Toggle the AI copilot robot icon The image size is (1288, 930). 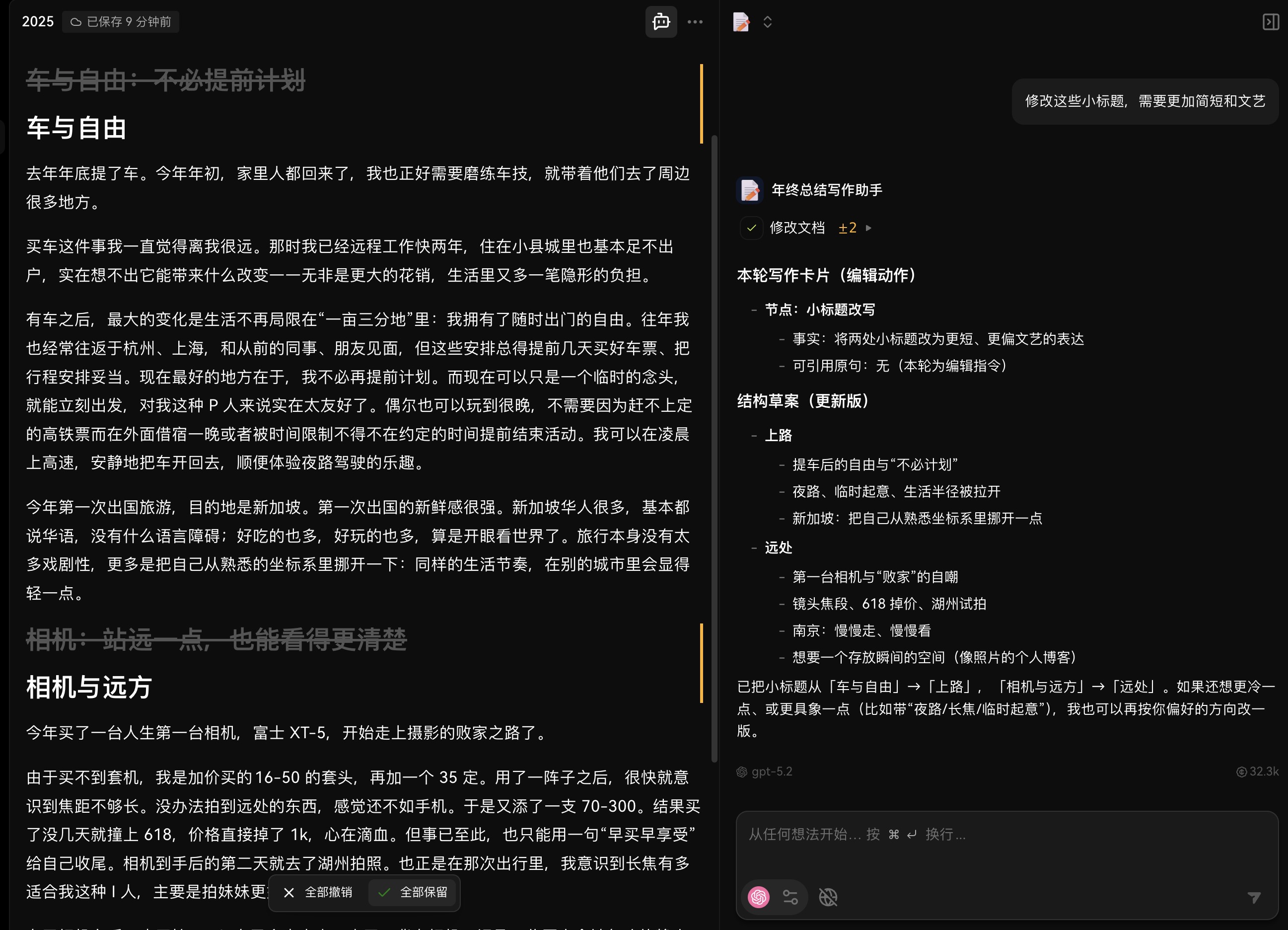pyautogui.click(x=660, y=22)
